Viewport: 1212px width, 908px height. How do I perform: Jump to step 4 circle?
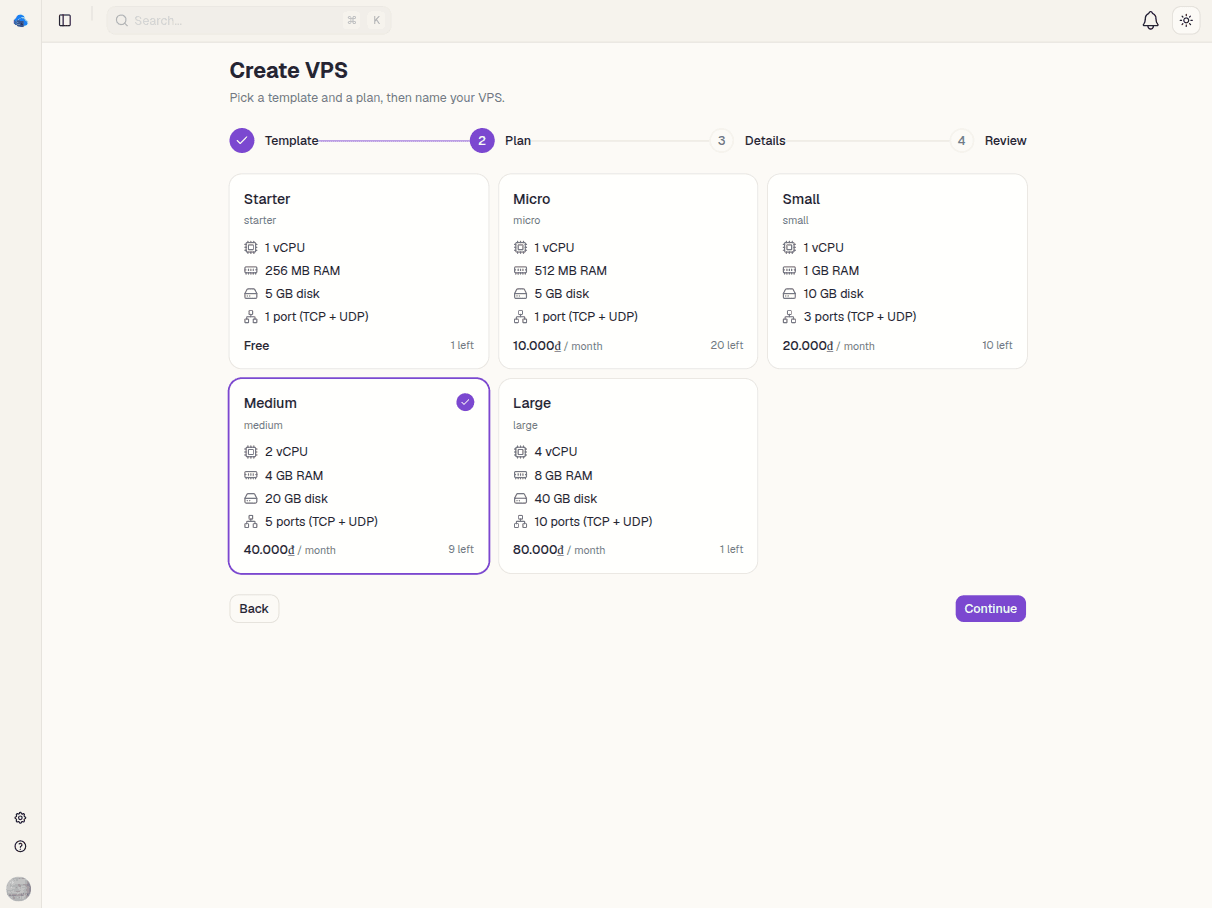(x=961, y=141)
